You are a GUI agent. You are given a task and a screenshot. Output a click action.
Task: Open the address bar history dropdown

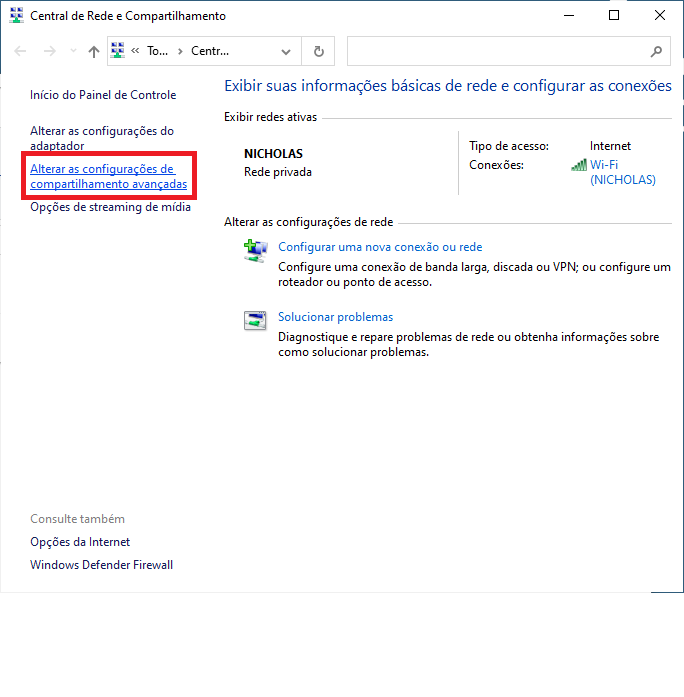286,51
